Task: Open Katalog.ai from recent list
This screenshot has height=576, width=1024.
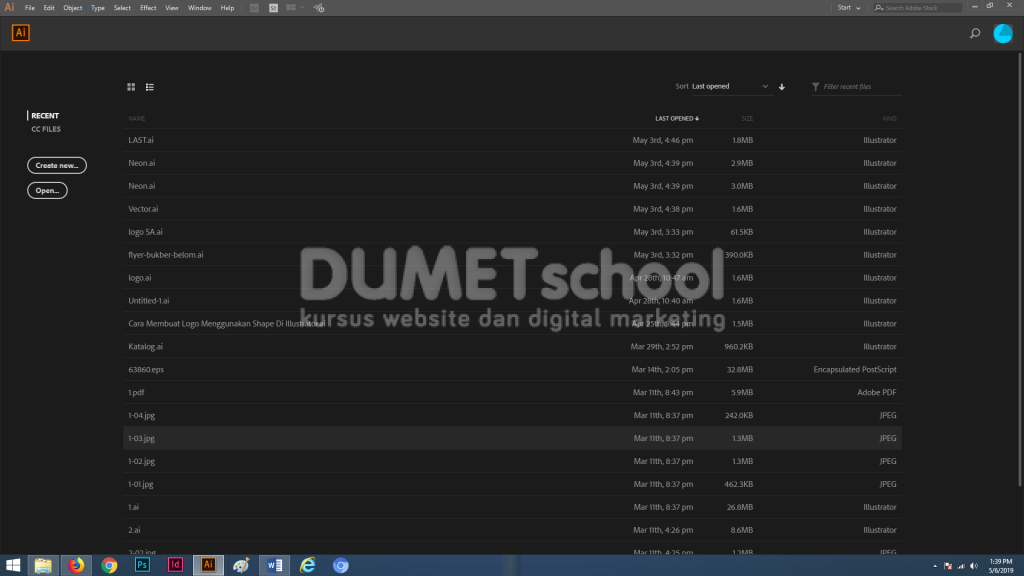Action: tap(512, 347)
